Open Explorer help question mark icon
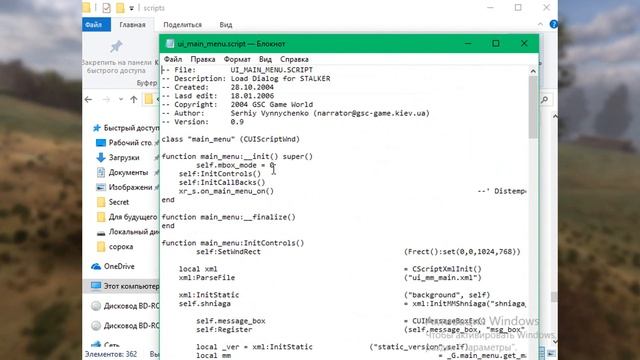640x360 pixels. coord(553,24)
